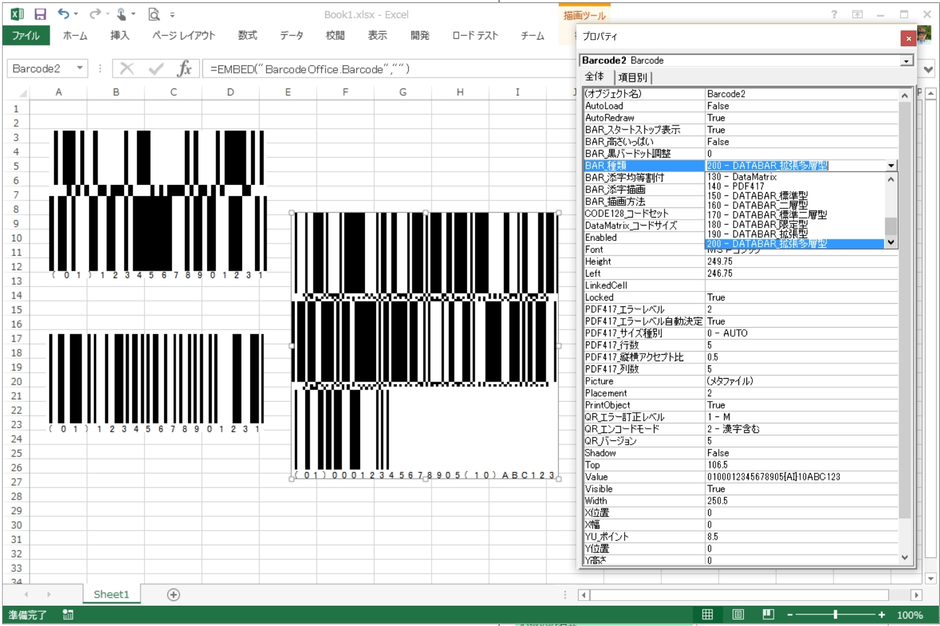940x626 pixels.
Task: Select the Sheet1 worksheet tab
Action: tap(111, 594)
